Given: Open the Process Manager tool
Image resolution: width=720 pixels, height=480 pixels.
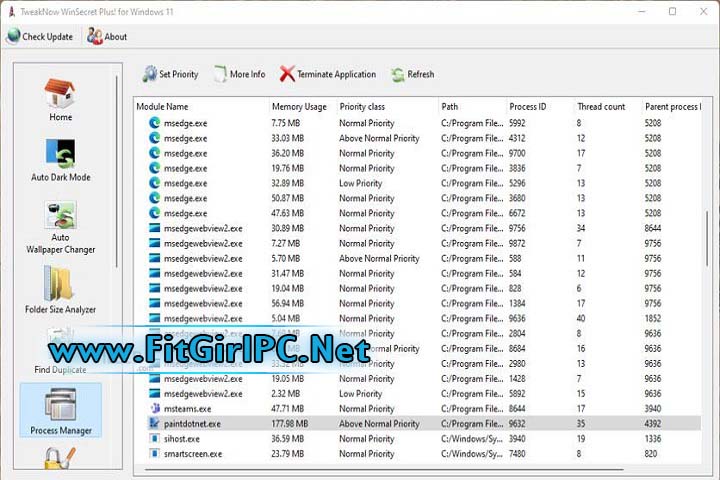Looking at the screenshot, I should coord(60,412).
